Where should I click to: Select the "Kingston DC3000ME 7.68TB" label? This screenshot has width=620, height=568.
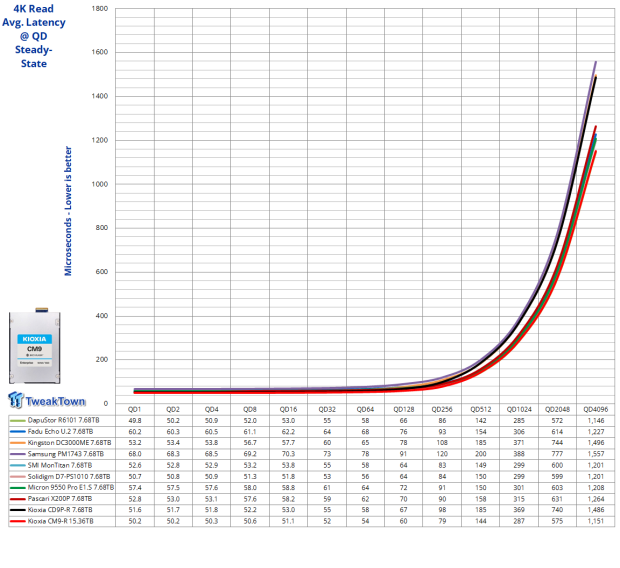pyautogui.click(x=69, y=442)
